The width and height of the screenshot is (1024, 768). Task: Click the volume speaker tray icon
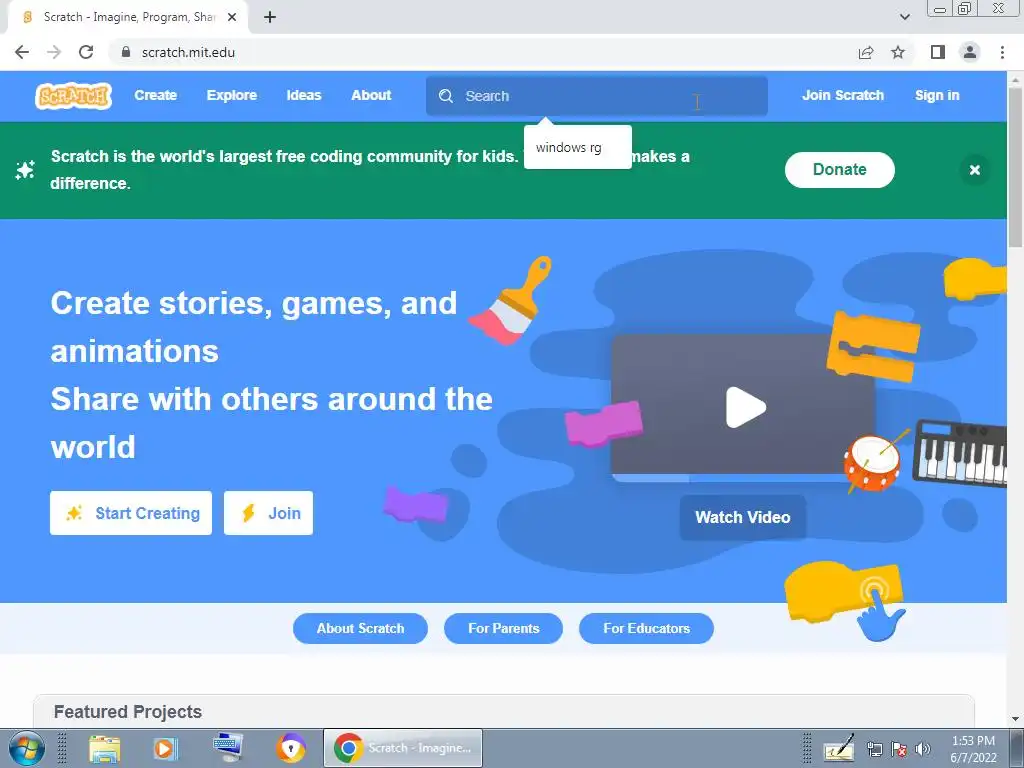tap(923, 750)
